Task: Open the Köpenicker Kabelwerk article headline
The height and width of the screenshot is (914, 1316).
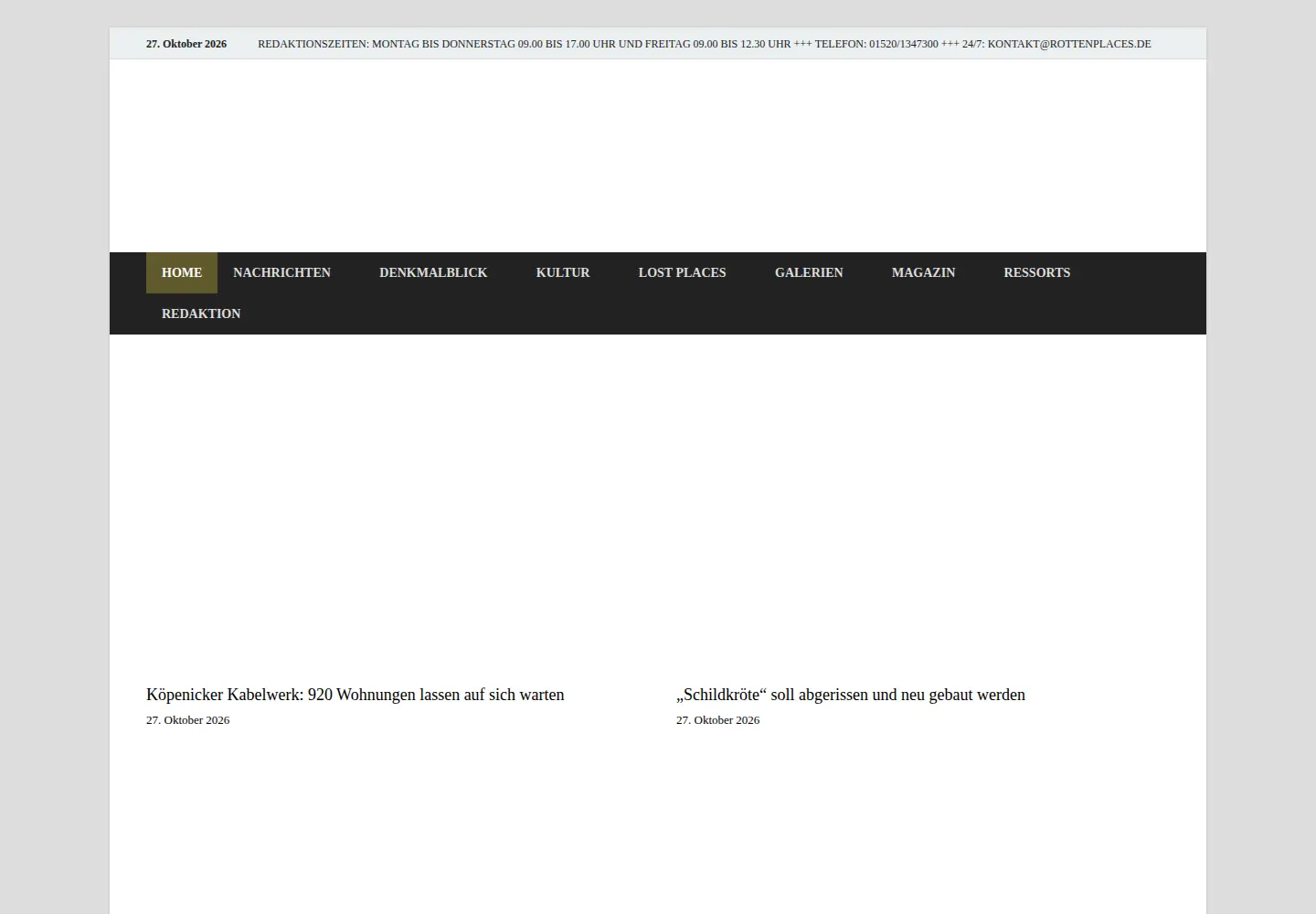Action: pyautogui.click(x=356, y=695)
